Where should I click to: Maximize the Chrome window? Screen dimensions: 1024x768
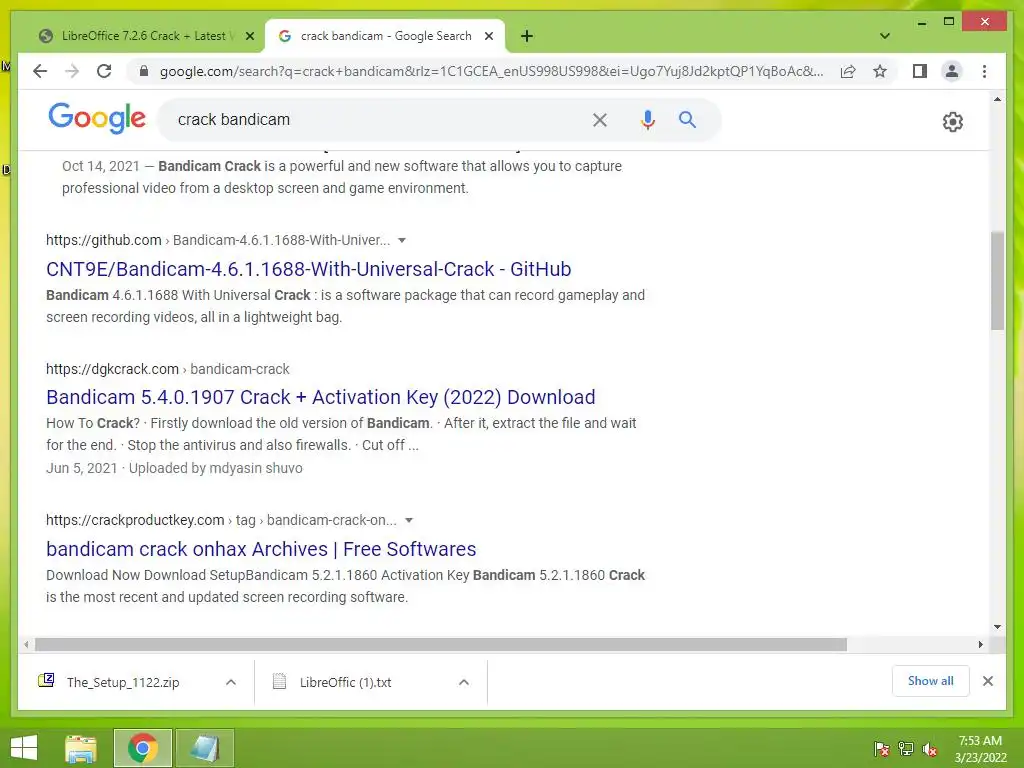click(x=949, y=22)
